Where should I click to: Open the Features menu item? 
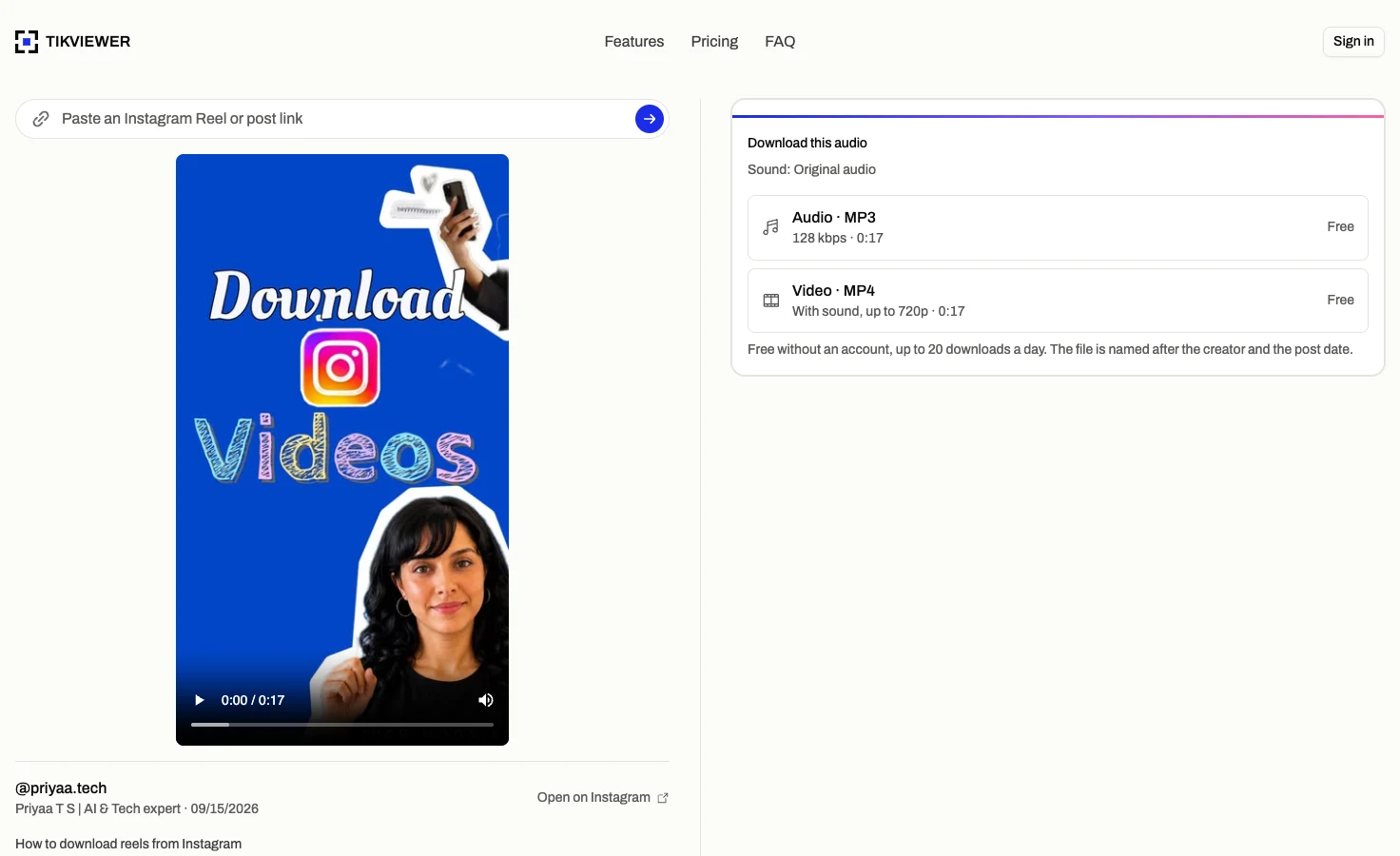[634, 42]
